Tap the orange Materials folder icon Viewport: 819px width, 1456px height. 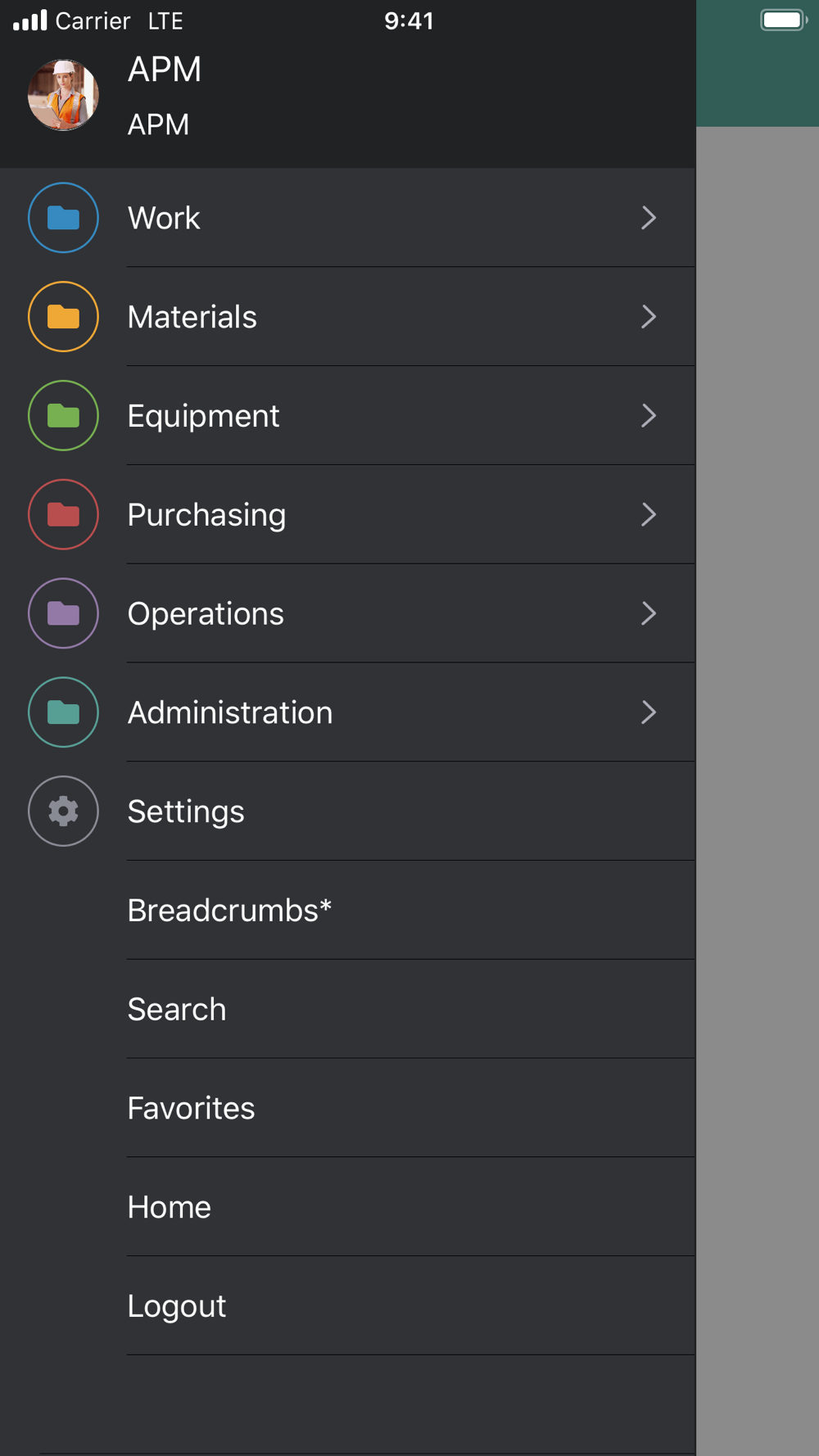63,317
